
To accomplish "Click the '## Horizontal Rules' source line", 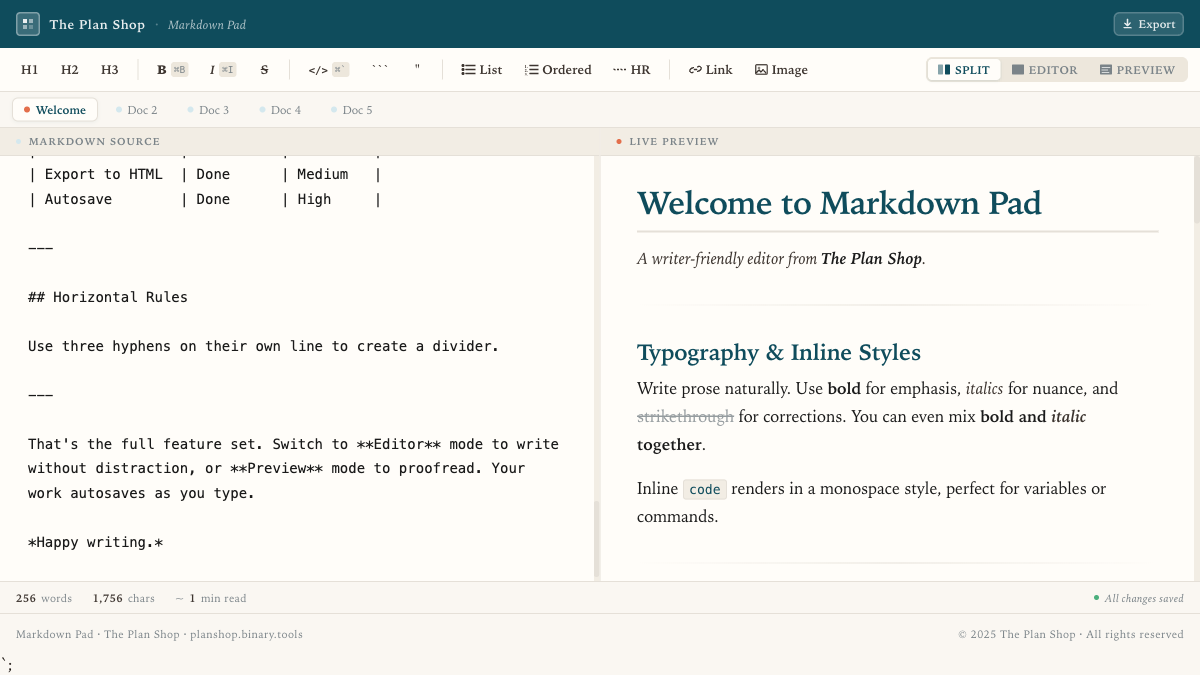I will [108, 297].
